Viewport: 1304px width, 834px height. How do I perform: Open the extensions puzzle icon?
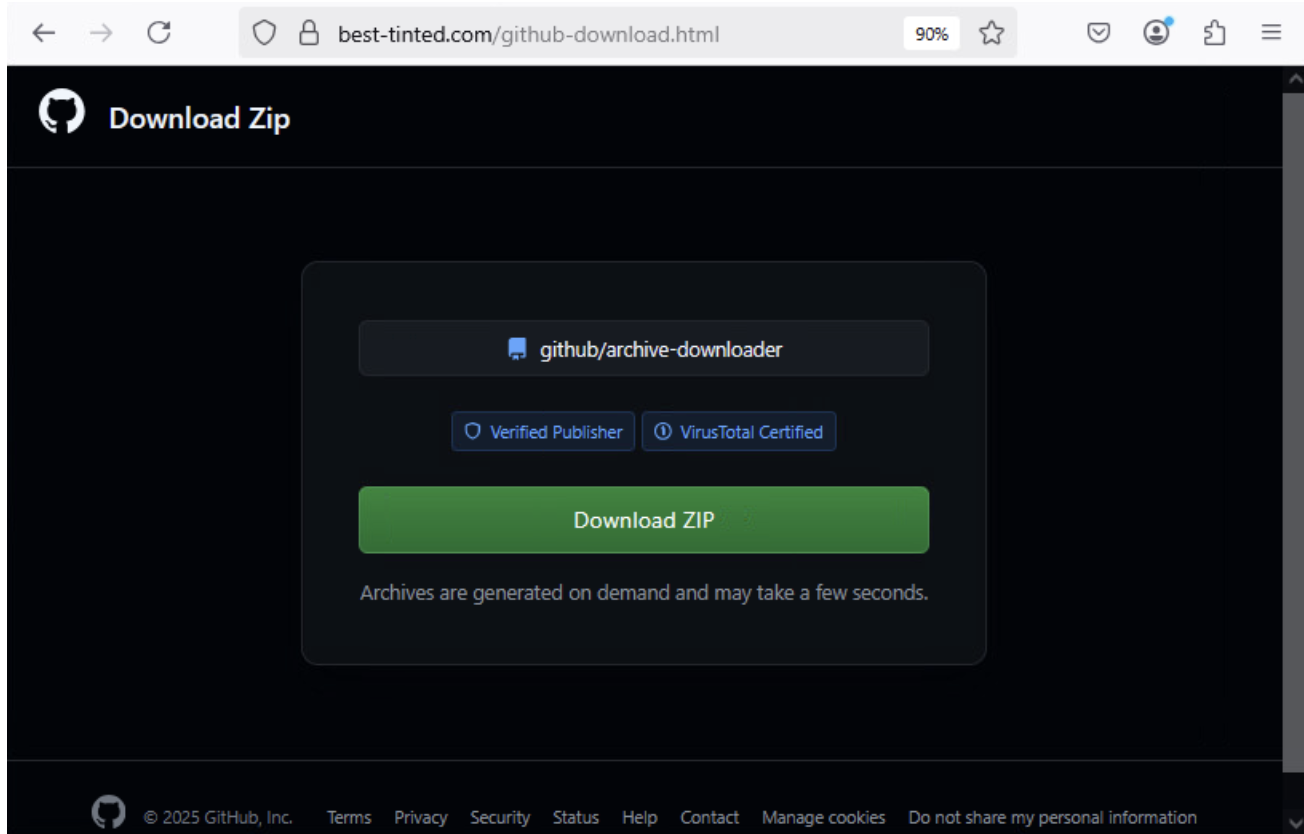[1214, 34]
